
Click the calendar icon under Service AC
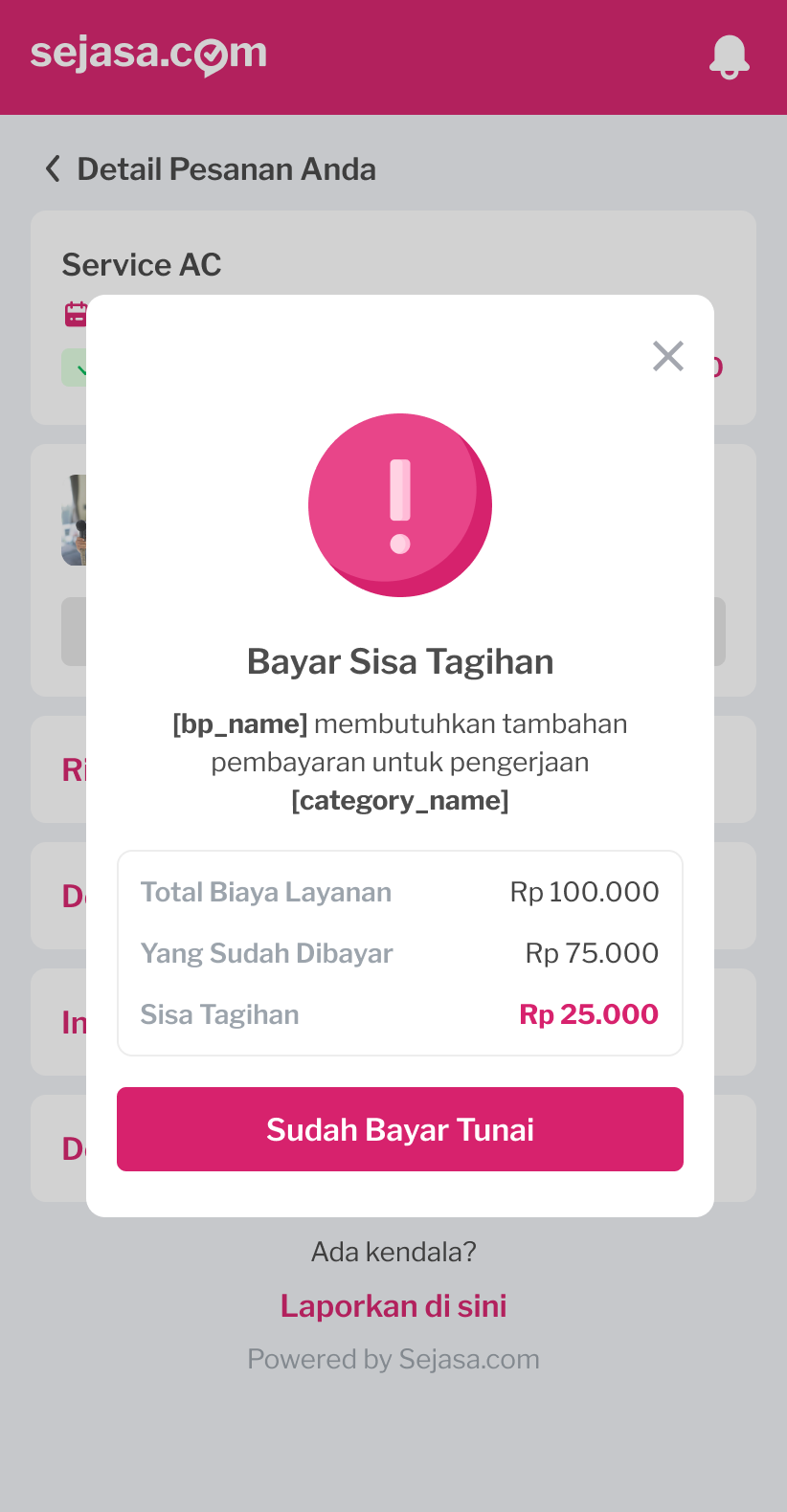pos(76,314)
